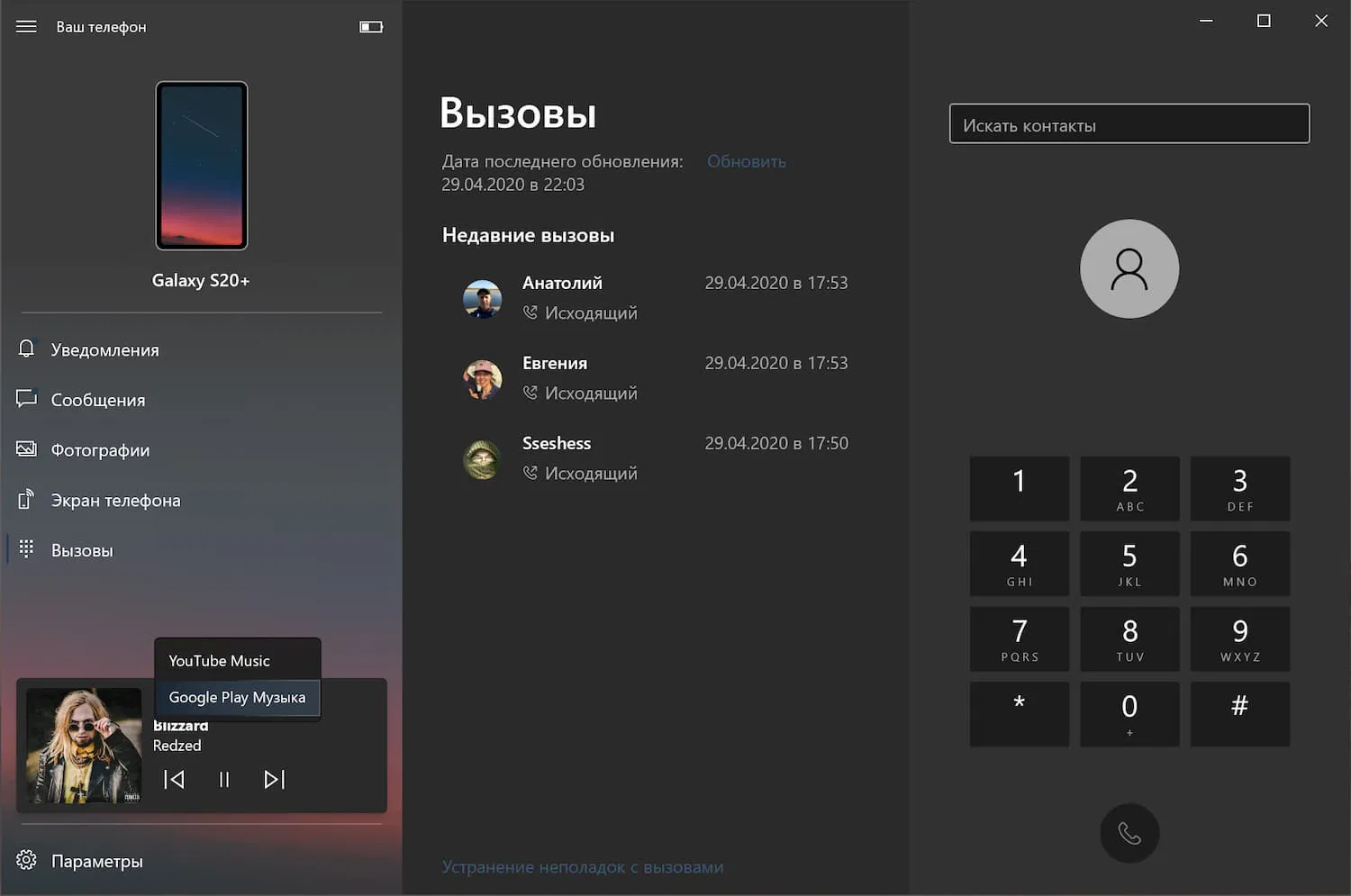Click outgoing call icon under Евгения

point(530,393)
